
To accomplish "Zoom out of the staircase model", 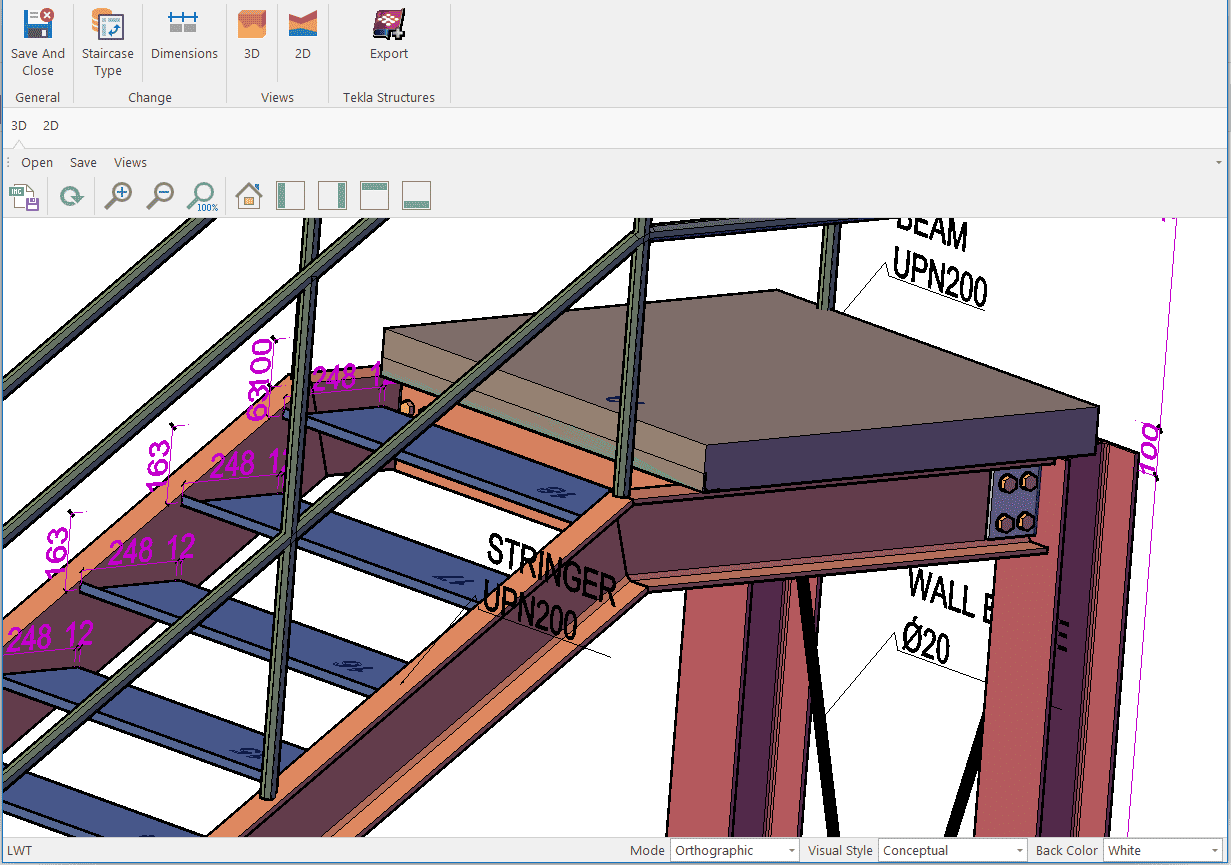I will (160, 196).
